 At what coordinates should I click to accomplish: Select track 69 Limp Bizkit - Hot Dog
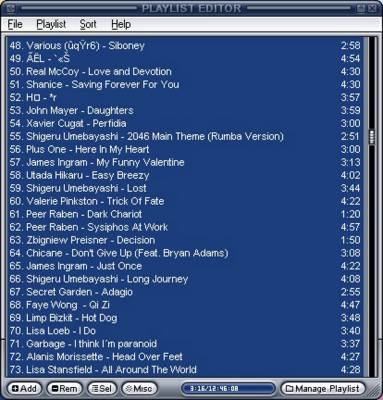tap(184, 318)
